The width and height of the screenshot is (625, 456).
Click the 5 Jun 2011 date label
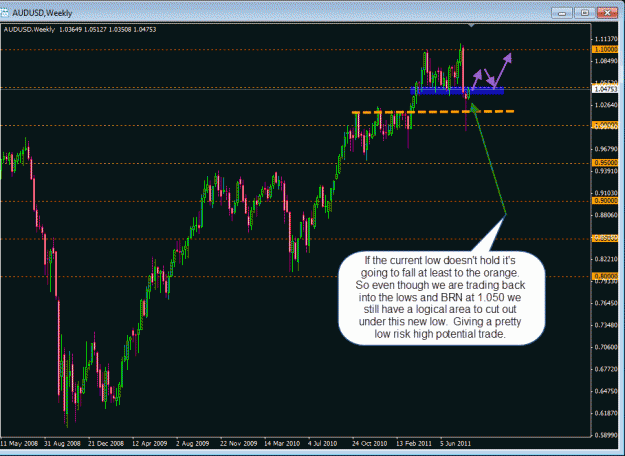tap(455, 443)
